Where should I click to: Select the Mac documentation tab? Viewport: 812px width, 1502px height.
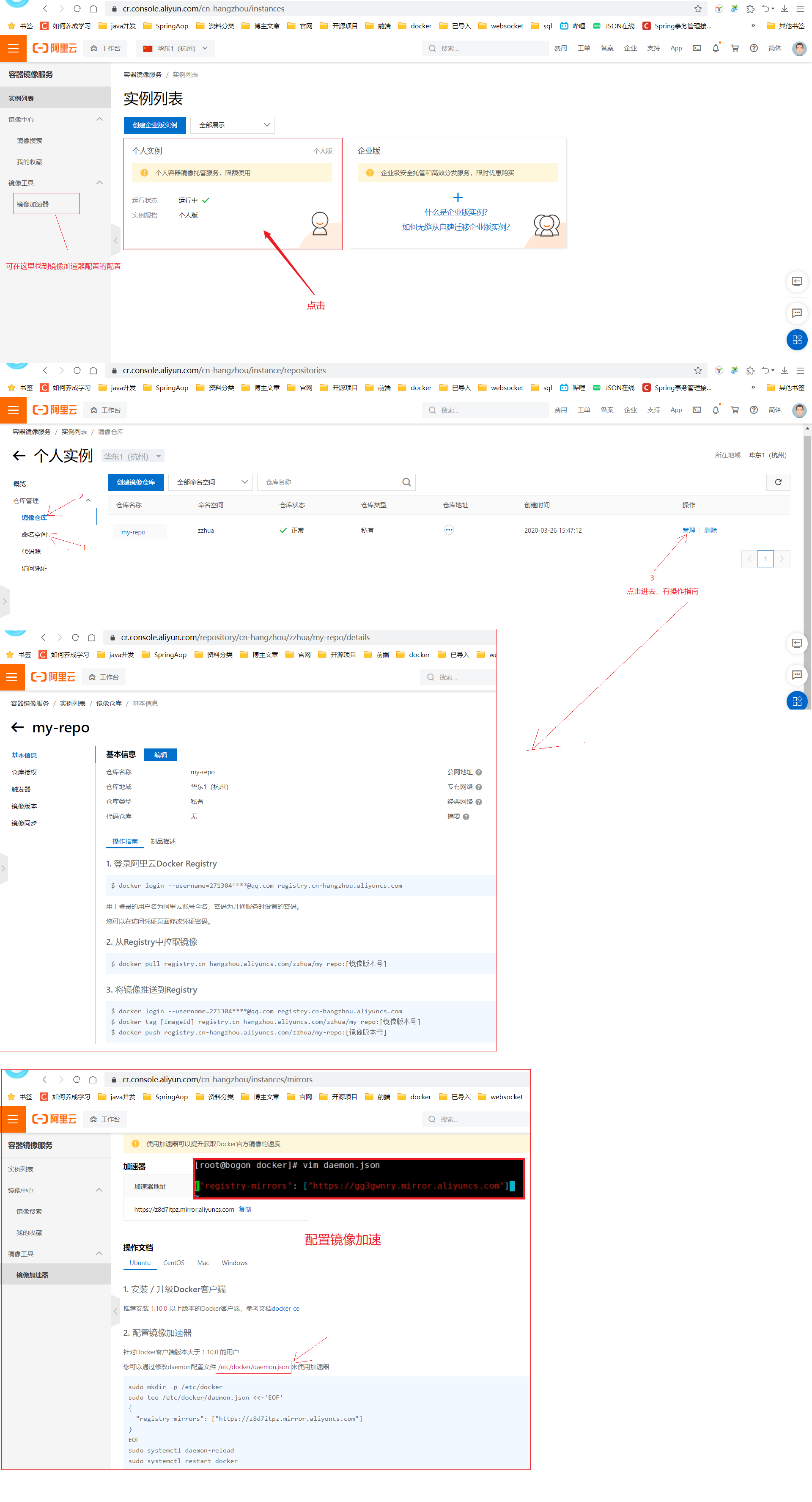[x=203, y=1263]
